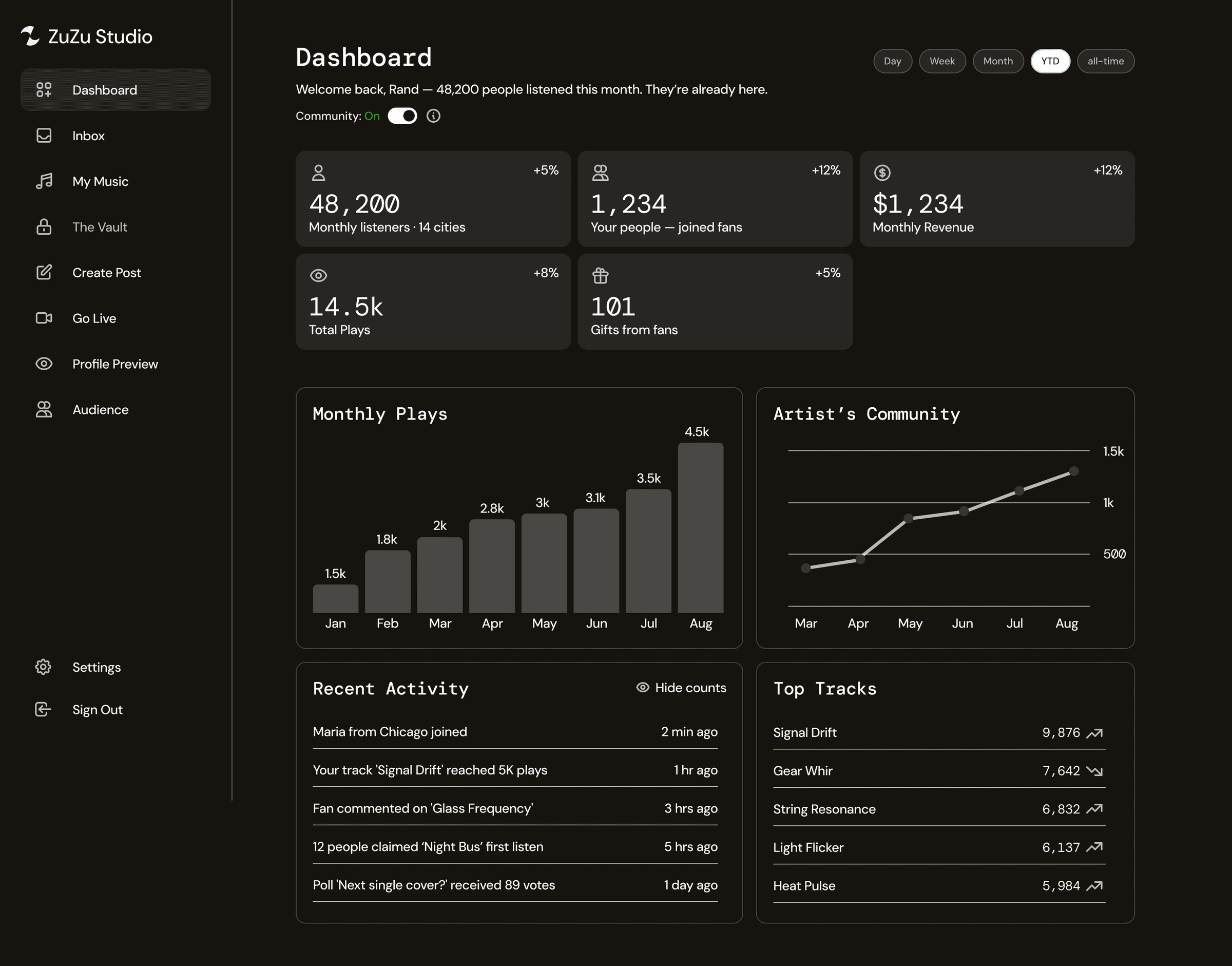
Task: Select the Month time range
Action: pyautogui.click(x=998, y=61)
